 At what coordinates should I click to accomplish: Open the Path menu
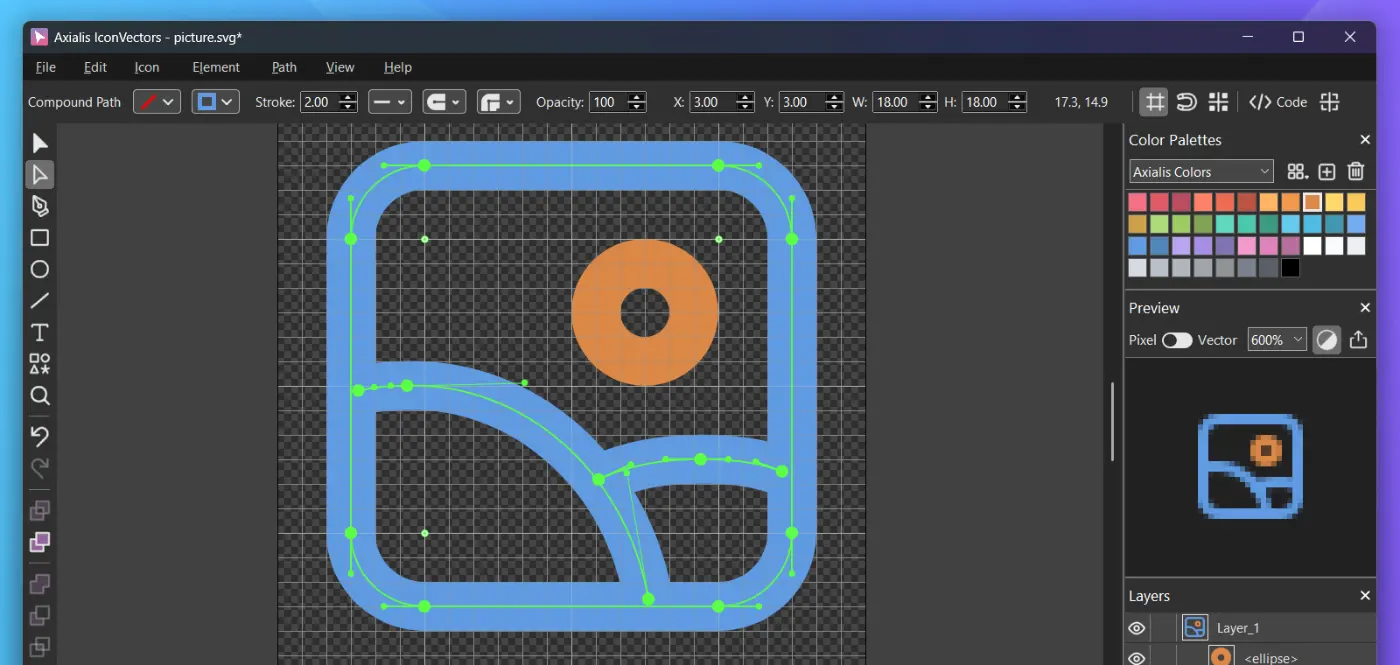284,67
